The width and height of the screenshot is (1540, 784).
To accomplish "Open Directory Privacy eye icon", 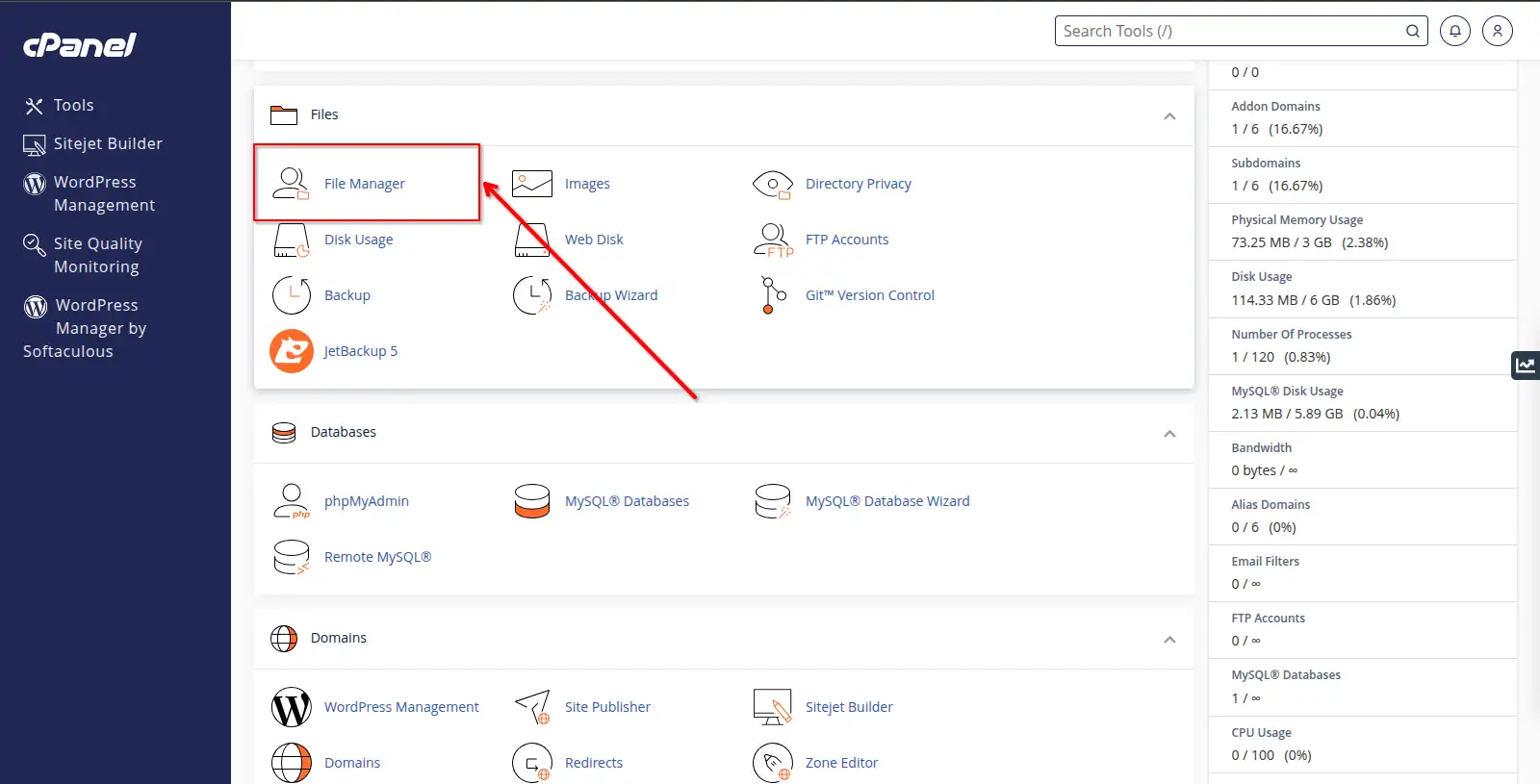I will (x=772, y=184).
